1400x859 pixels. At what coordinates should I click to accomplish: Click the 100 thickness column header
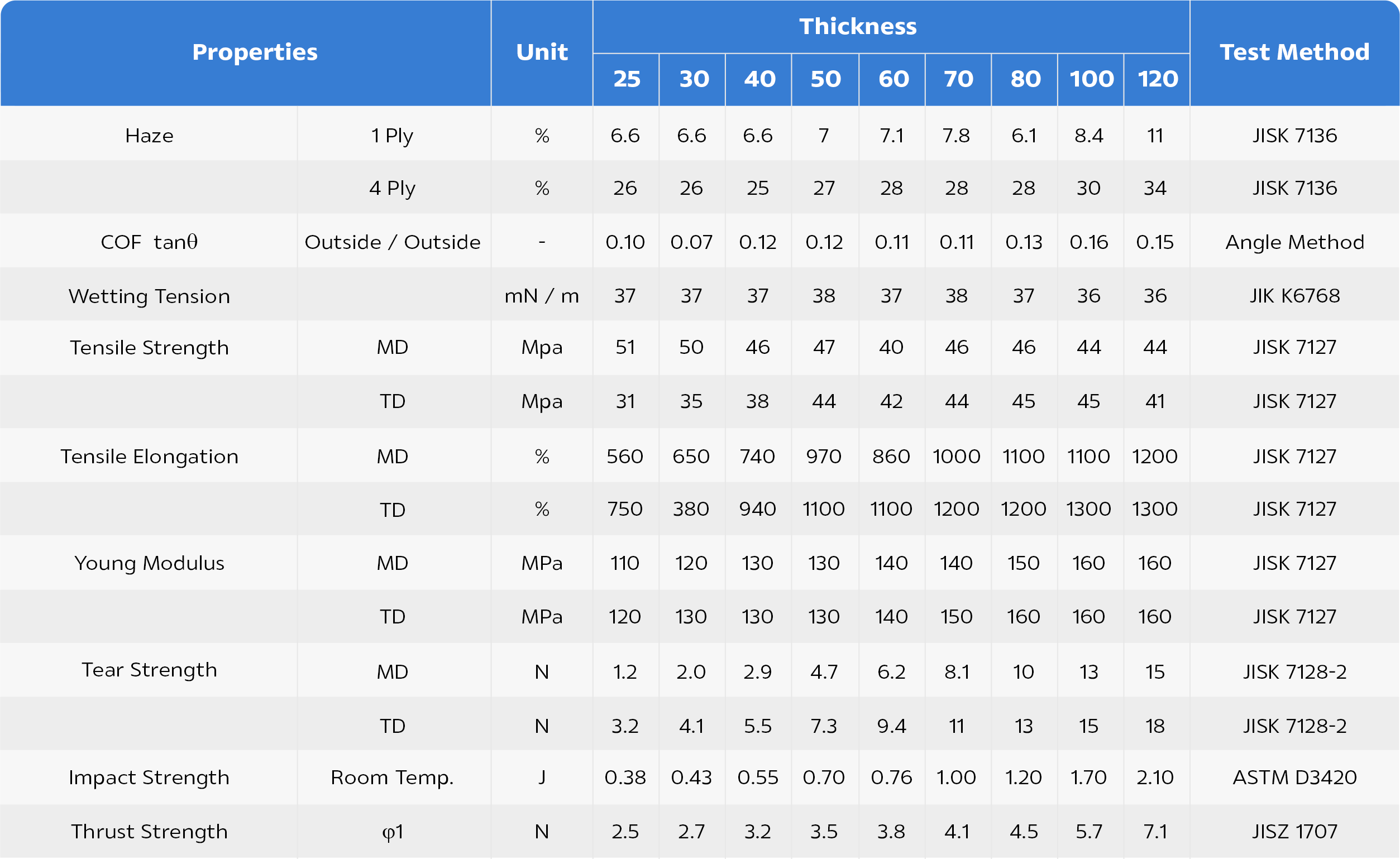1091,79
